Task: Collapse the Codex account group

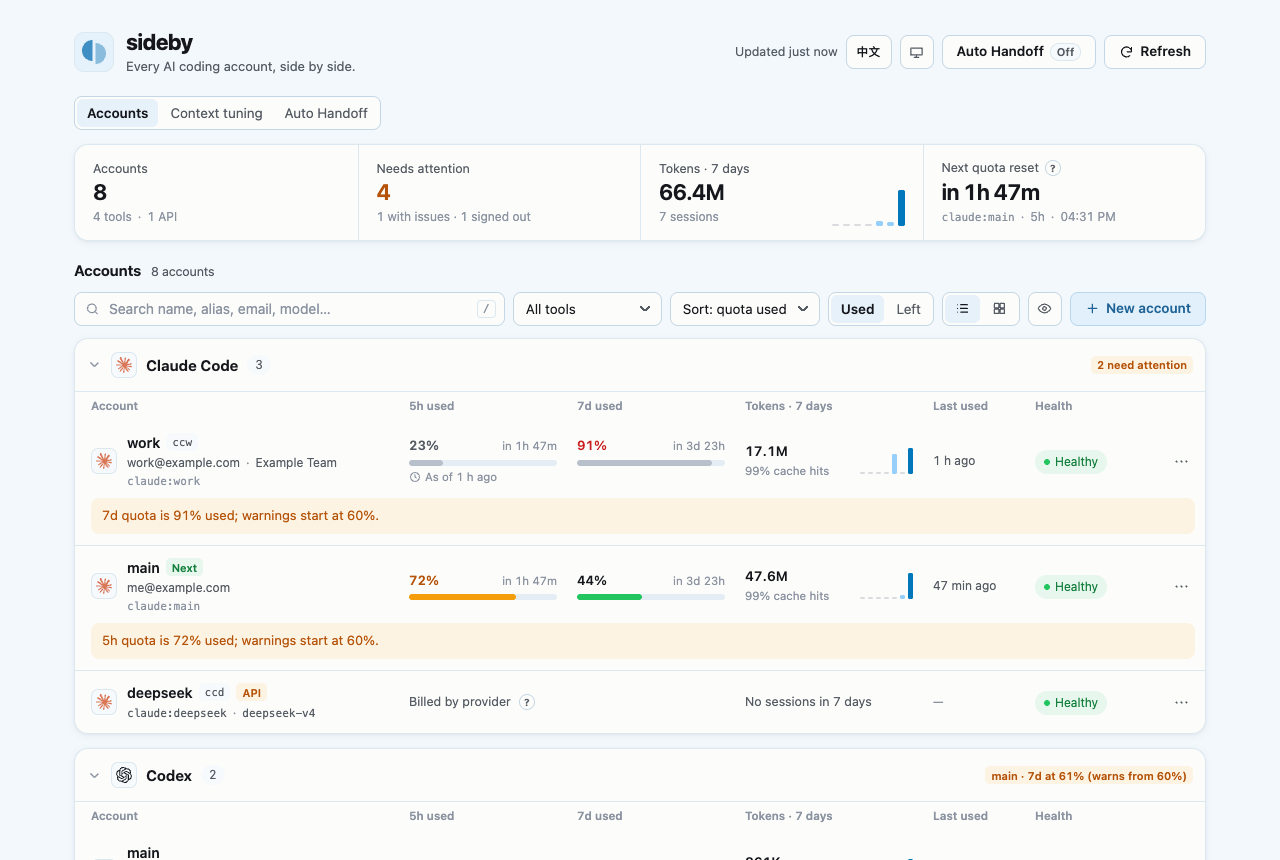Action: [94, 775]
